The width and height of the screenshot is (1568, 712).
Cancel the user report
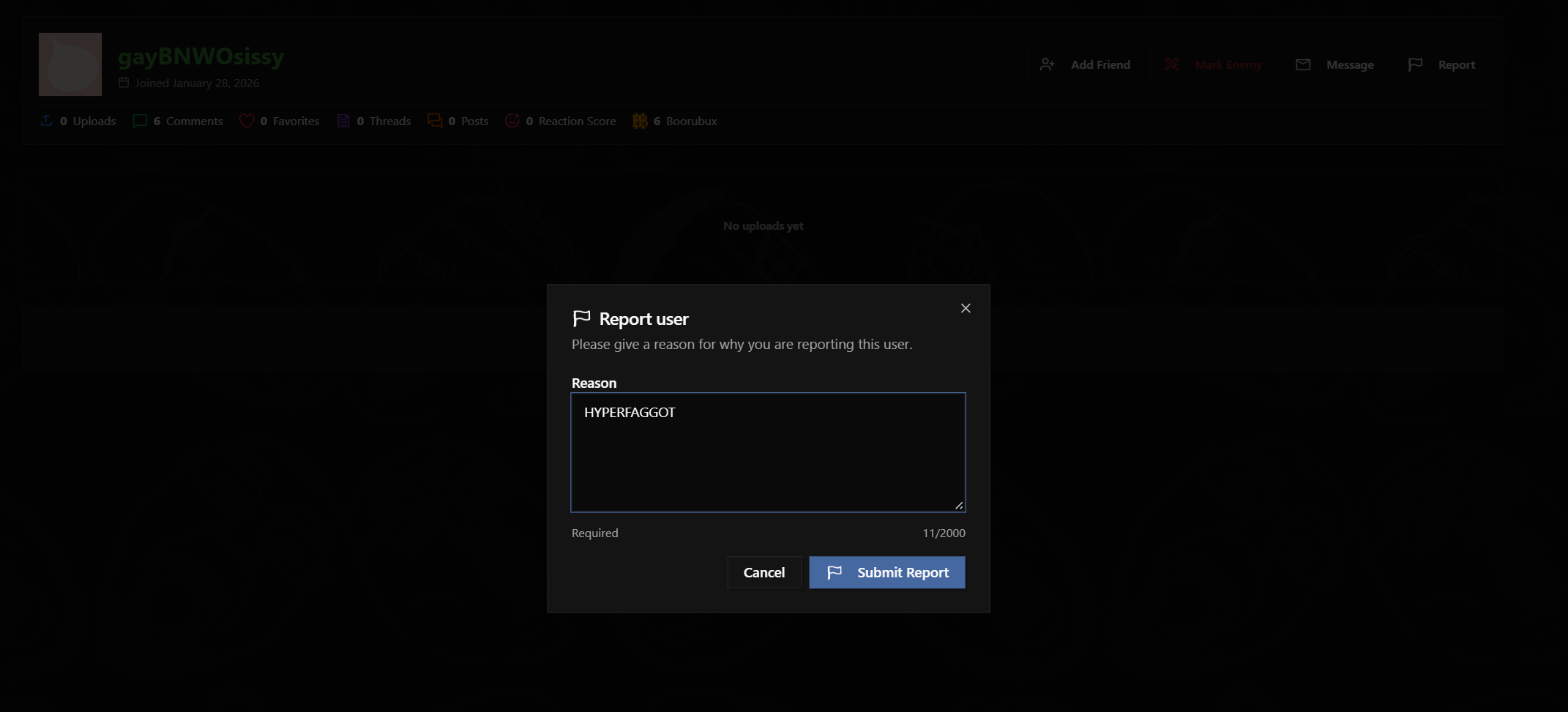coord(764,572)
